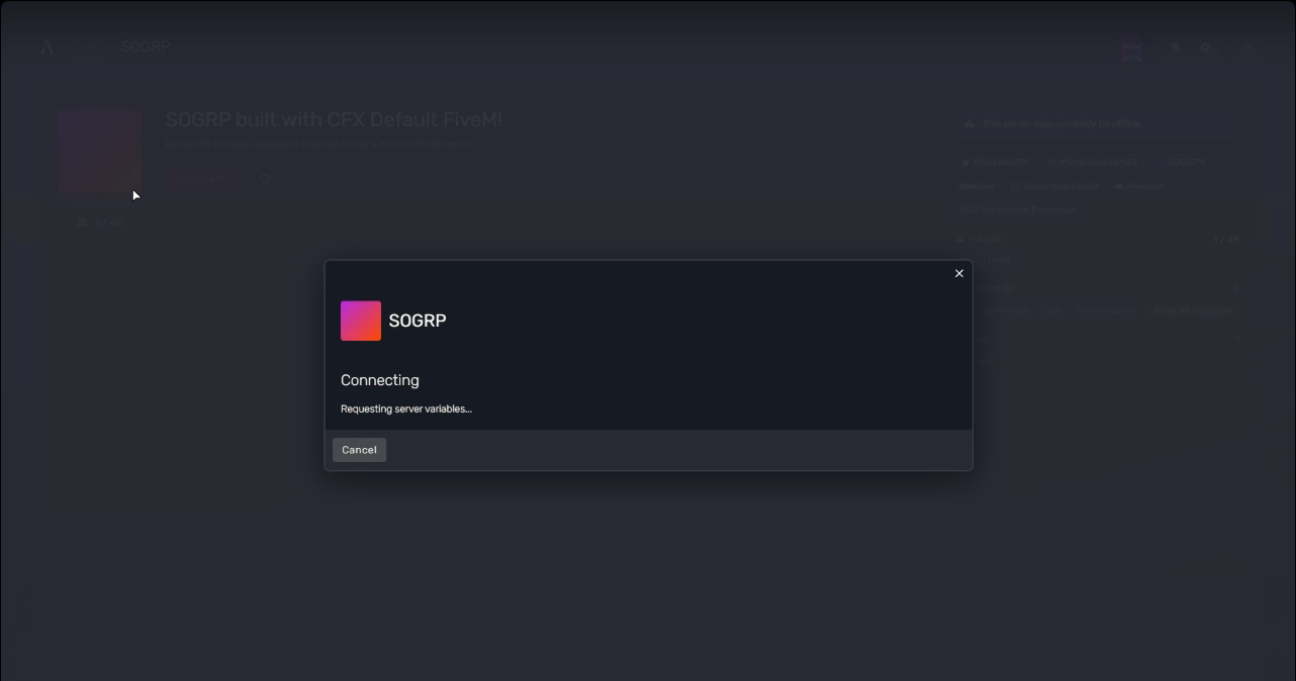Open settings gear in top bar

pyautogui.click(x=1206, y=48)
